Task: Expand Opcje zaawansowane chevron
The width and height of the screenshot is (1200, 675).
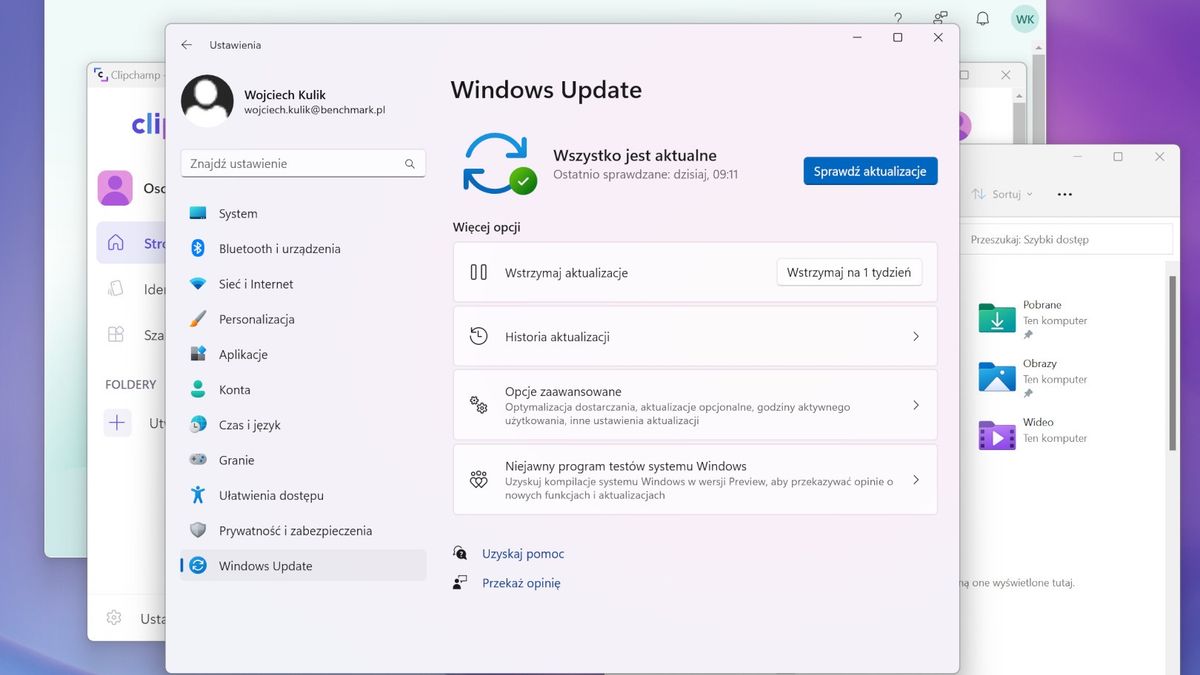Action: (915, 405)
